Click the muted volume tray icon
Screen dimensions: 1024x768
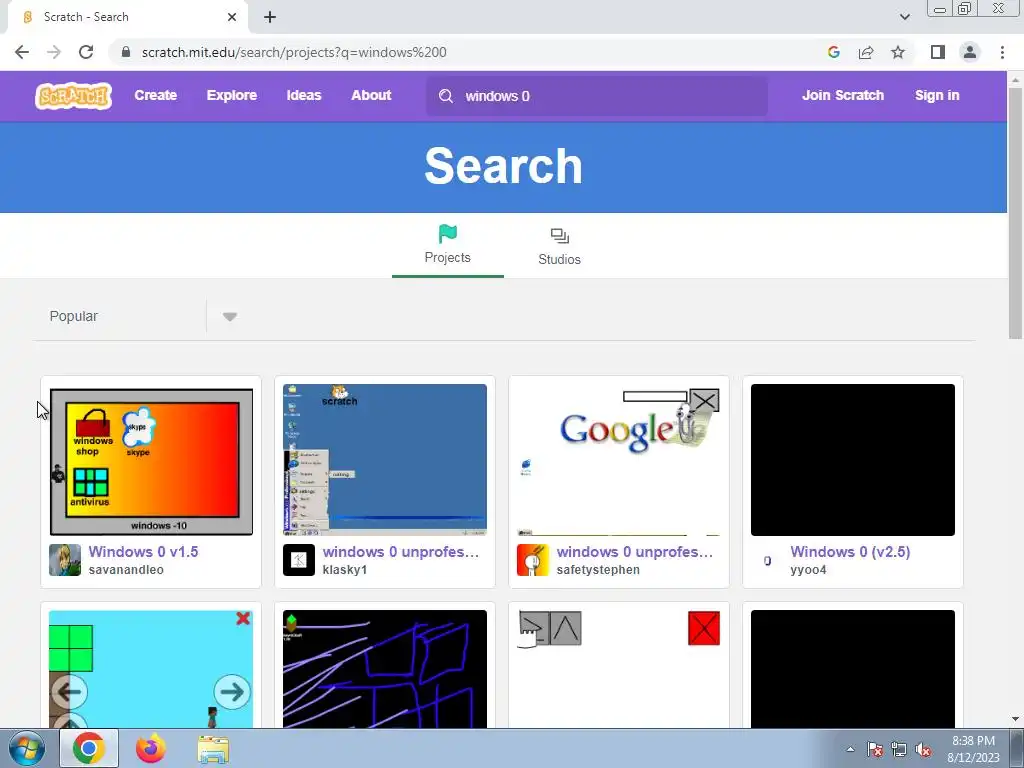(x=923, y=749)
